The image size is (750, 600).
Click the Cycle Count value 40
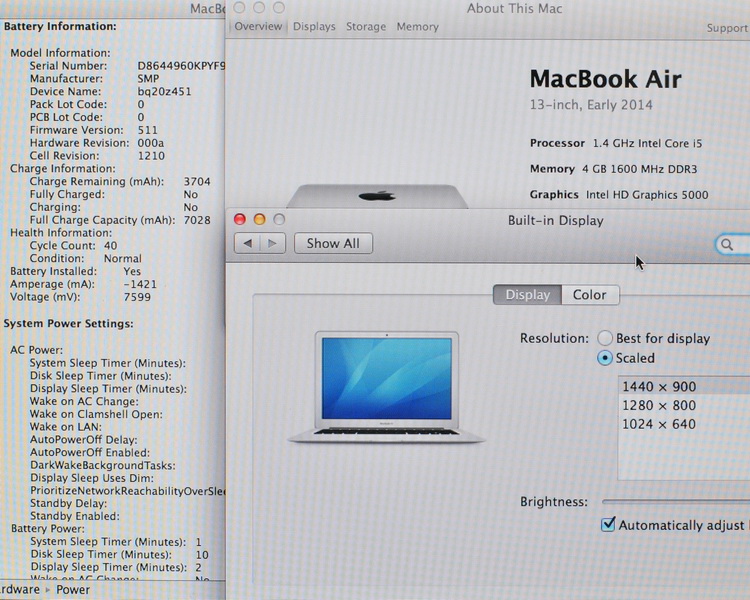click(110, 246)
